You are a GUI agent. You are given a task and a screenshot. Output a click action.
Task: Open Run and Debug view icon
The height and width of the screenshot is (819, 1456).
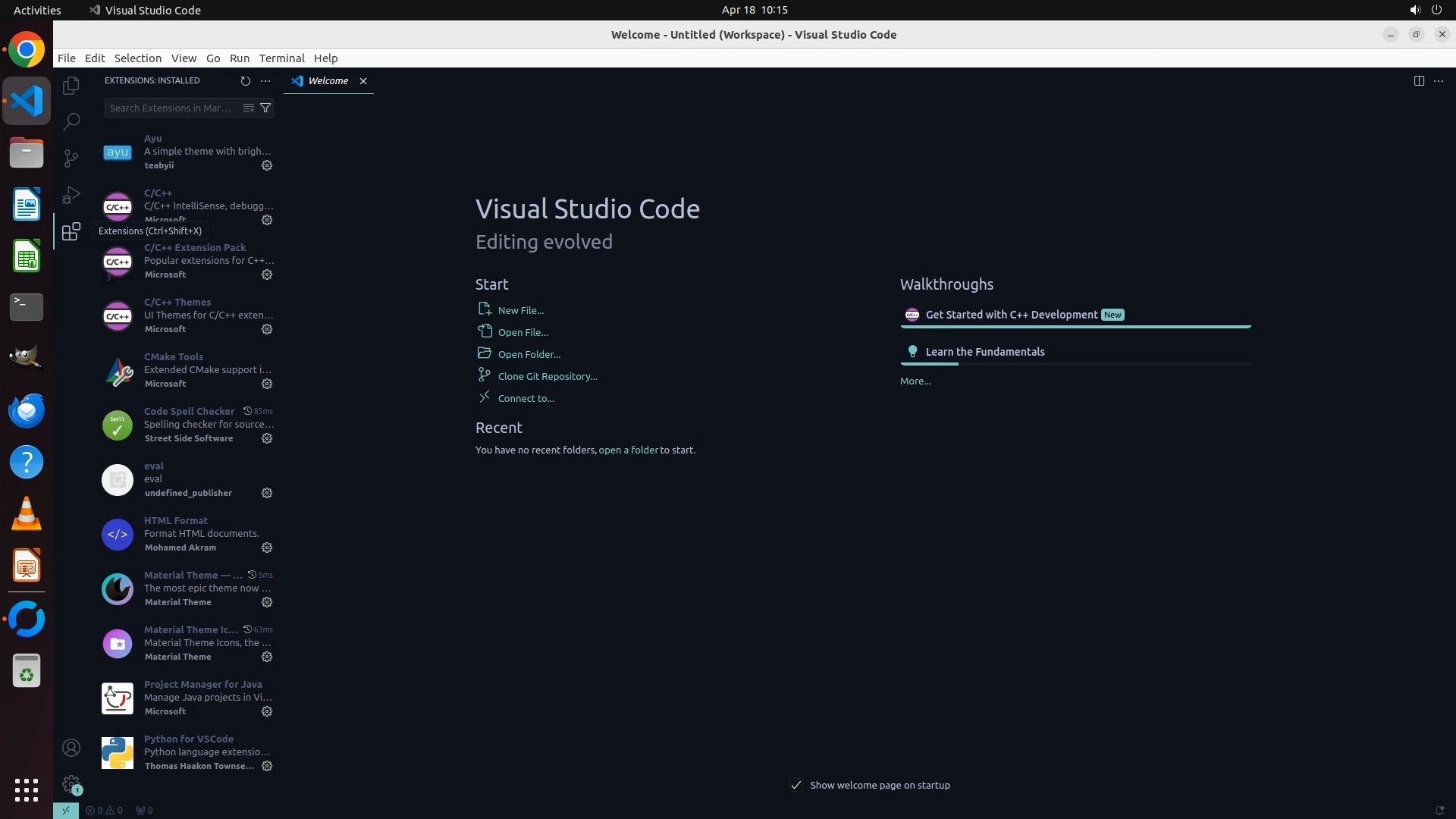(x=71, y=195)
